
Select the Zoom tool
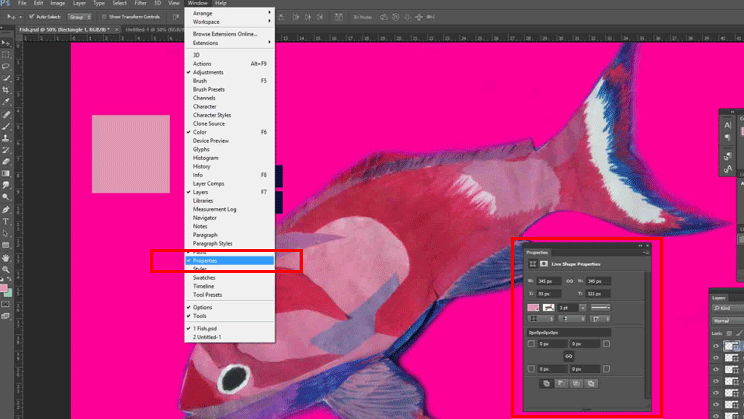[x=7, y=269]
